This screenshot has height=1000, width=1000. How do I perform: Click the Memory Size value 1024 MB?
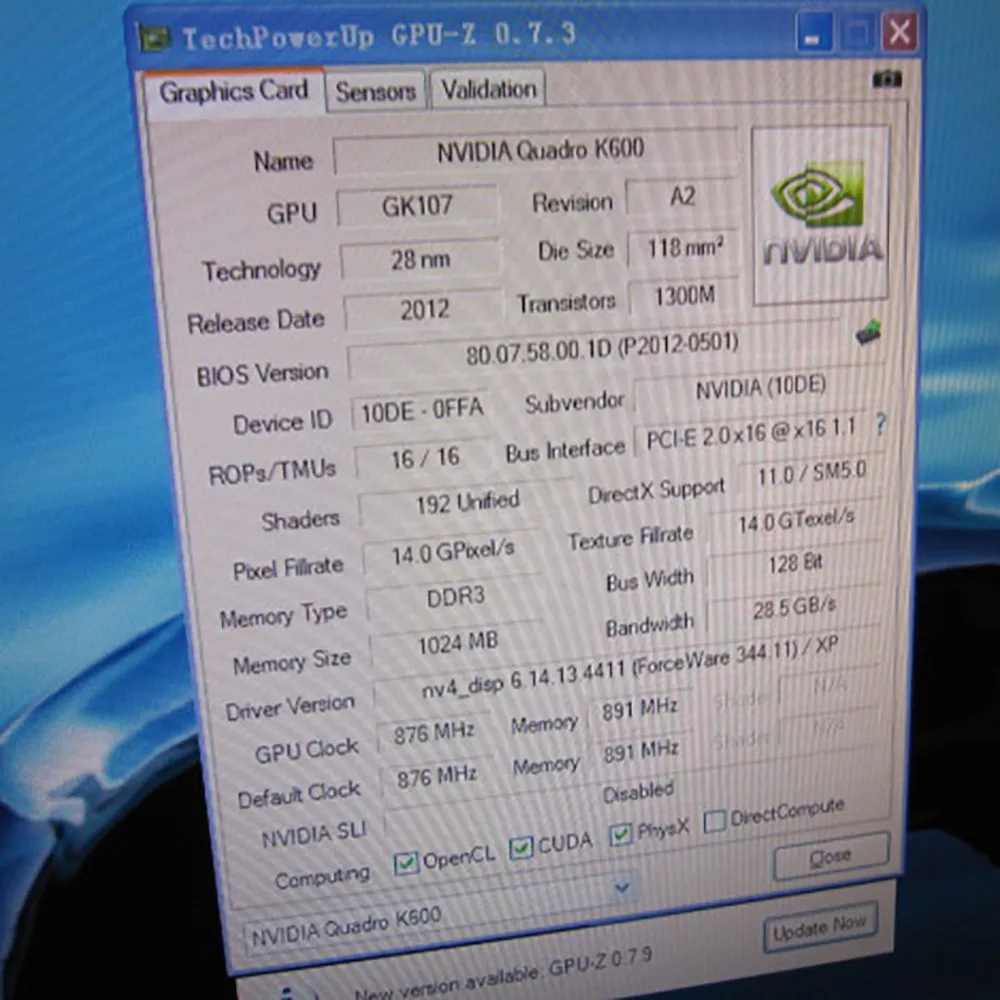457,643
